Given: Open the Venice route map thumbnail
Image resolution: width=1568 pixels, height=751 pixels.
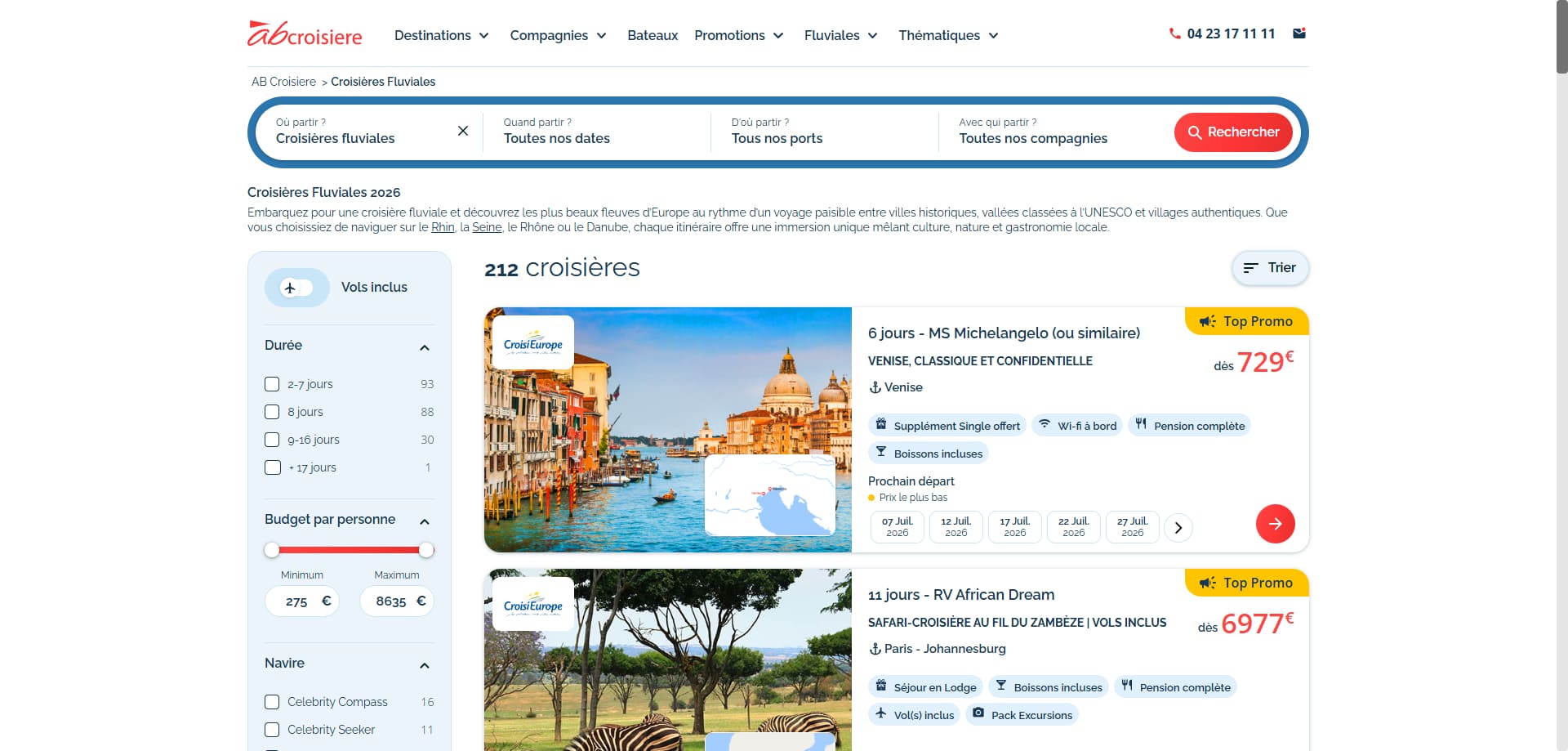Looking at the screenshot, I should (x=770, y=495).
